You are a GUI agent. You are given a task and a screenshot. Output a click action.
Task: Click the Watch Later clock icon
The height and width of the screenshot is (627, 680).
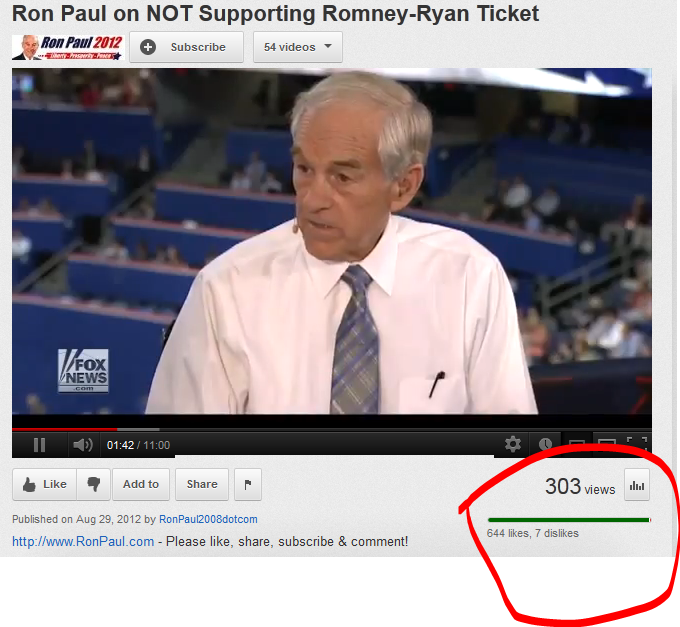[x=545, y=444]
